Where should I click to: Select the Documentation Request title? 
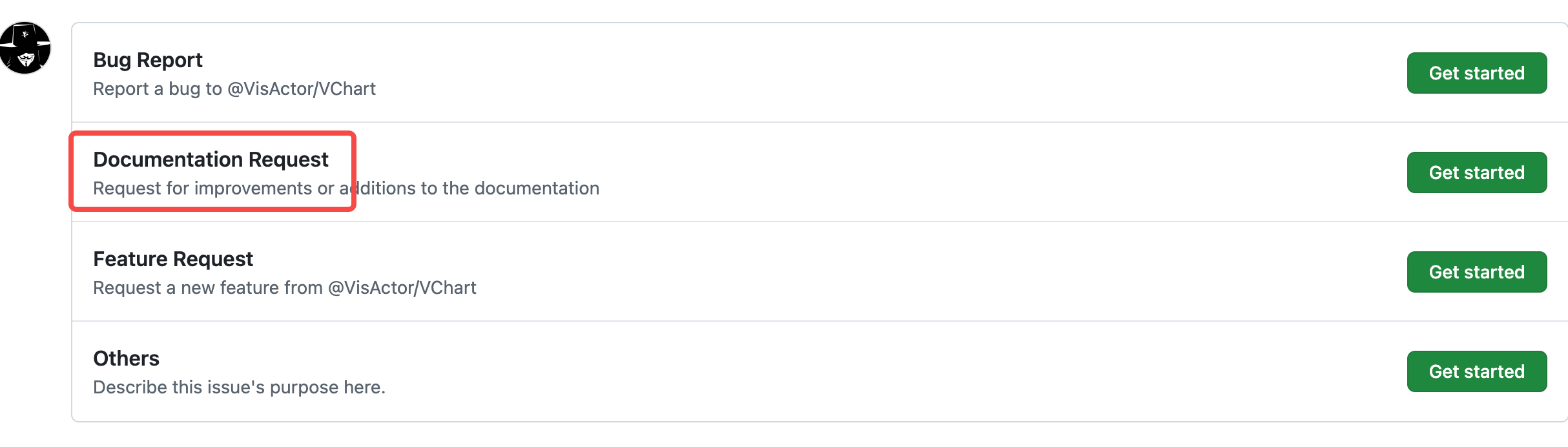pyautogui.click(x=211, y=160)
